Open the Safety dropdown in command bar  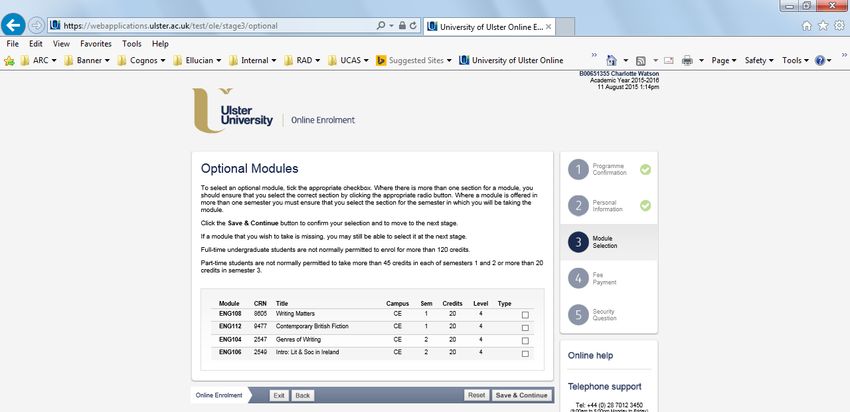[759, 61]
